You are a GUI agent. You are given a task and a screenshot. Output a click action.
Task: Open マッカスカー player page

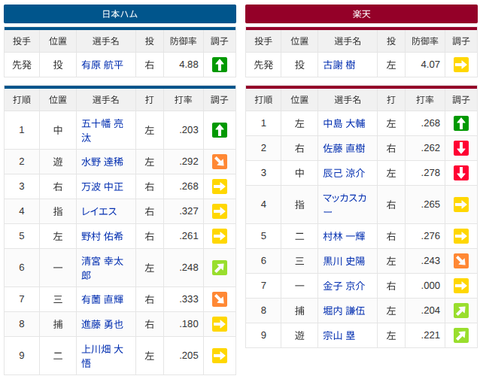coord(345,204)
